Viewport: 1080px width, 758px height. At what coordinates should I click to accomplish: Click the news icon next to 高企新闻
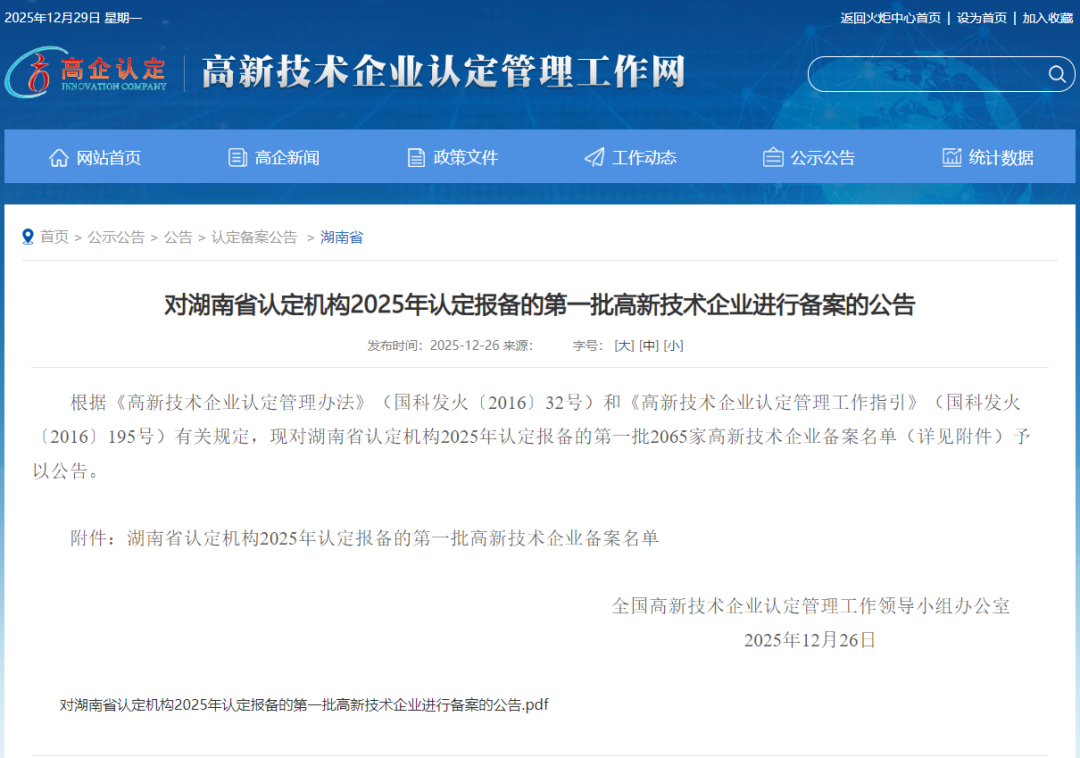pos(237,157)
